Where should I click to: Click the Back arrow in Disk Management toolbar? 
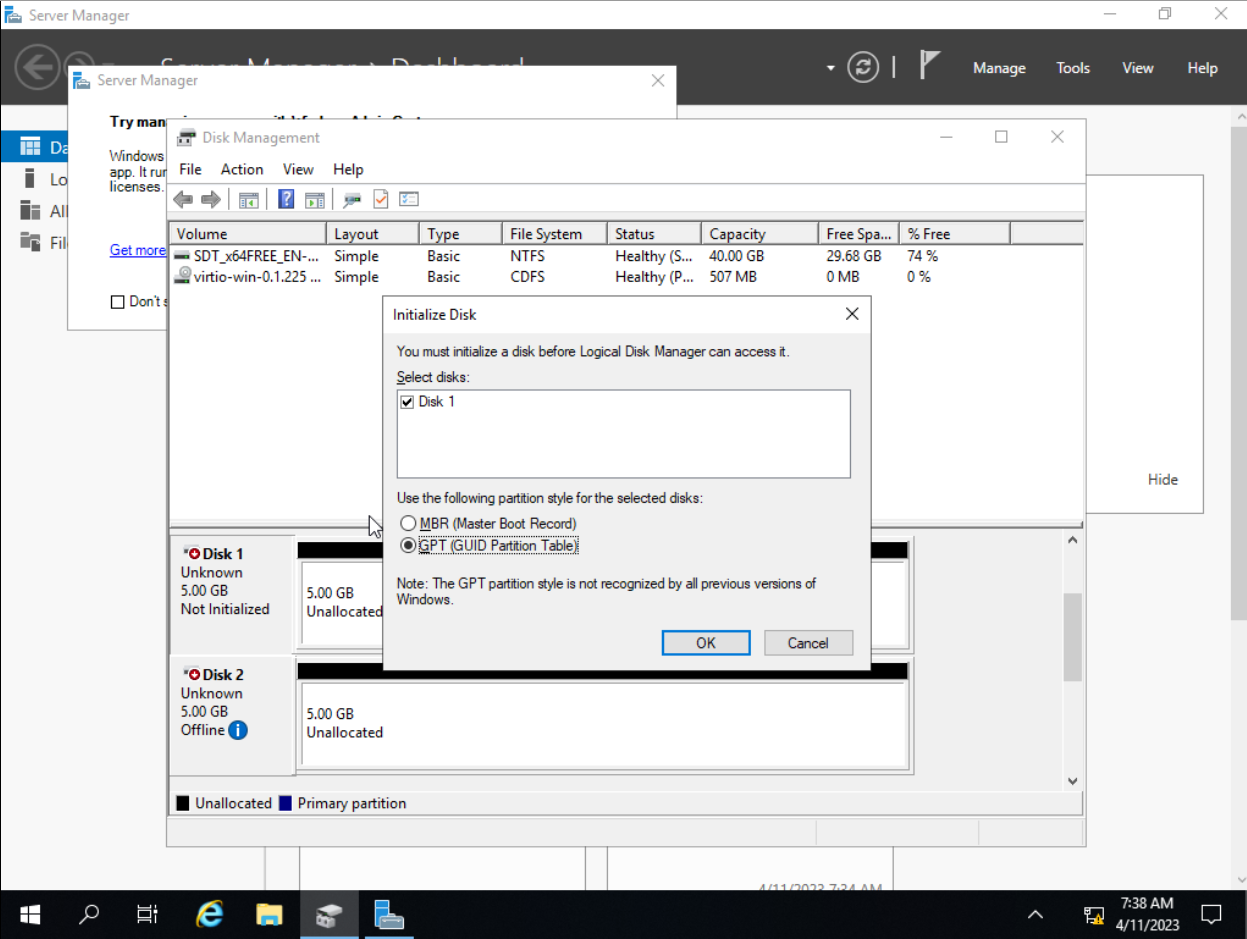(x=183, y=199)
